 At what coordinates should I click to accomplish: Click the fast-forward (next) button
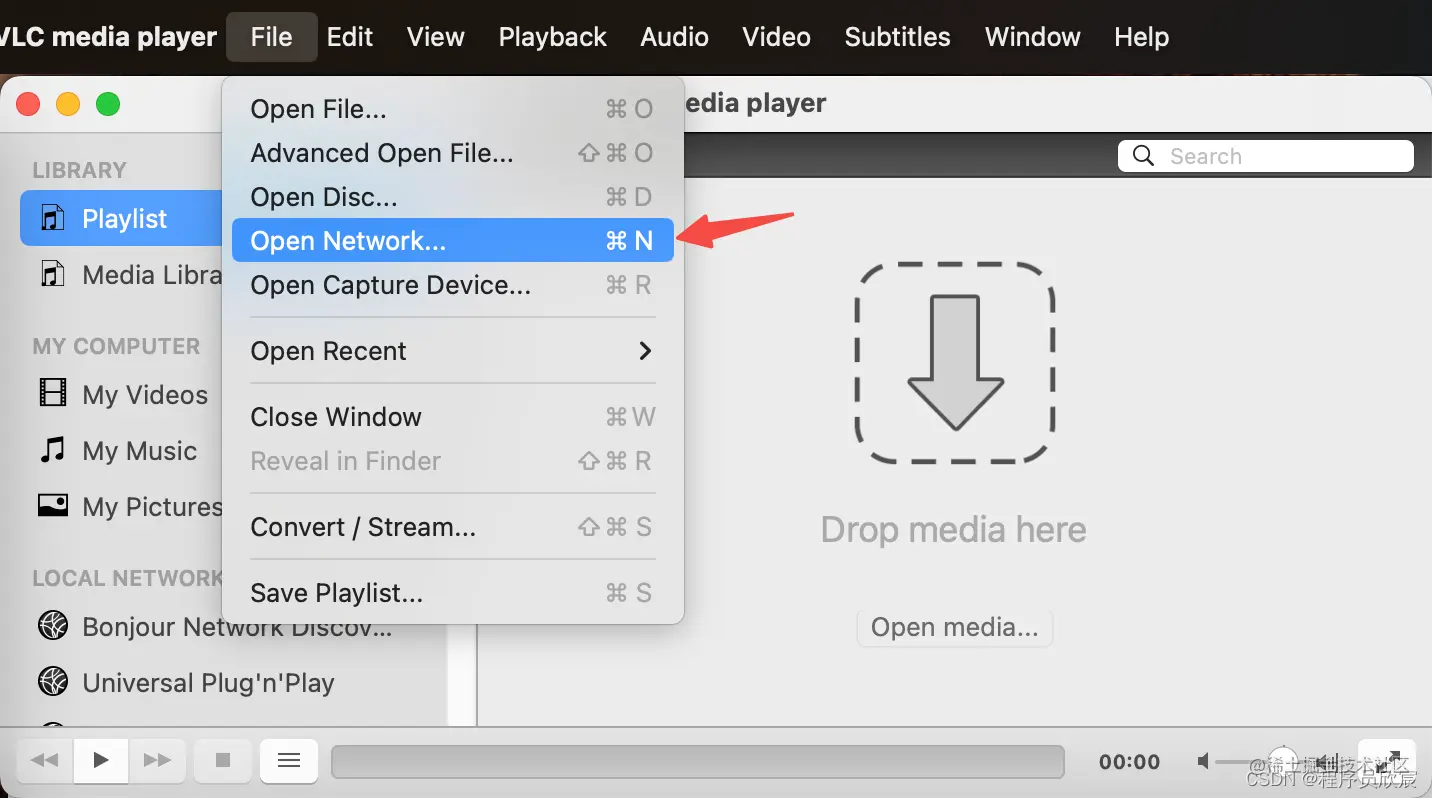(157, 760)
